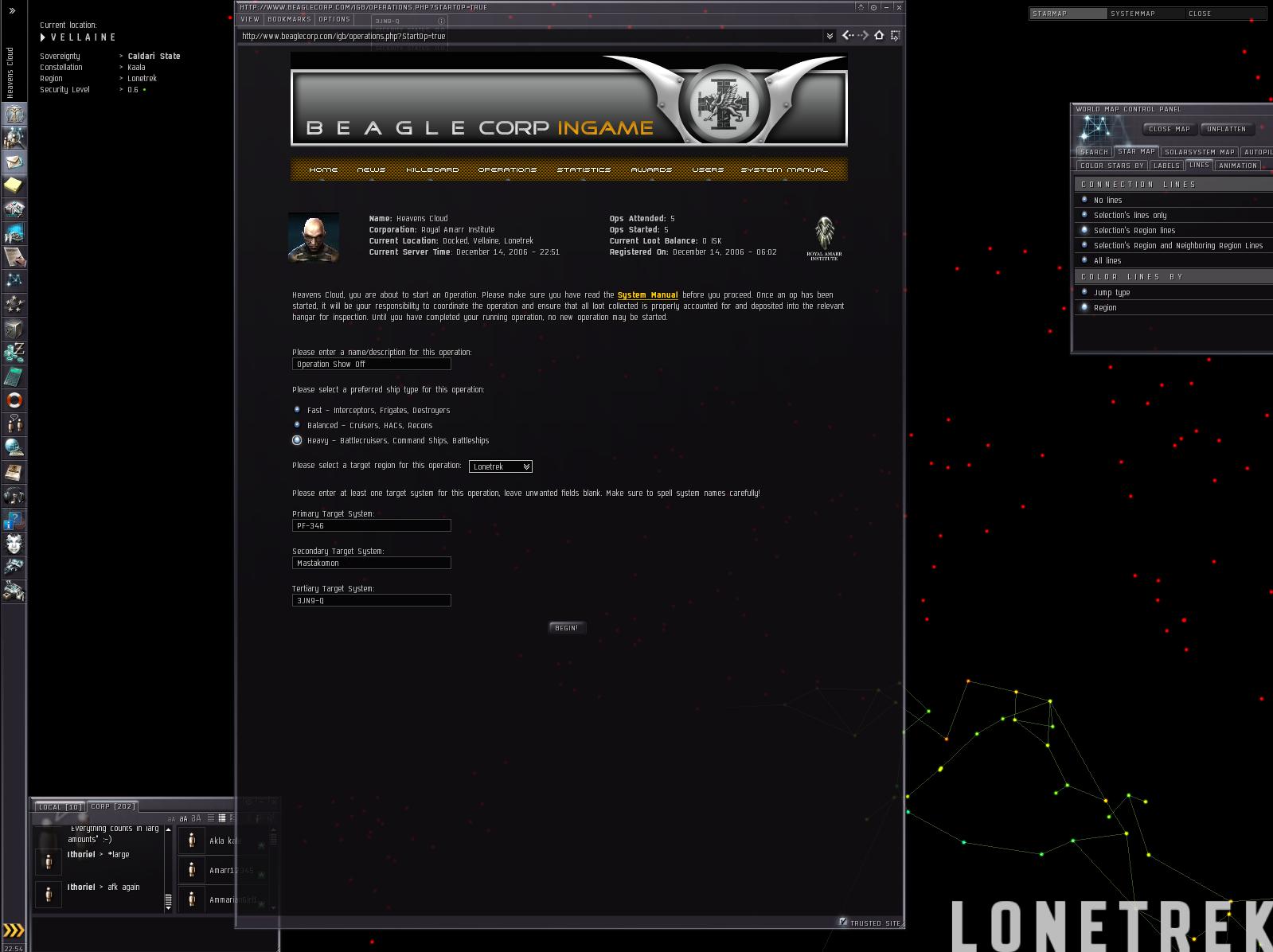Open the safe assets icon in sidebar
The width and height of the screenshot is (1273, 952).
pyautogui.click(x=14, y=329)
